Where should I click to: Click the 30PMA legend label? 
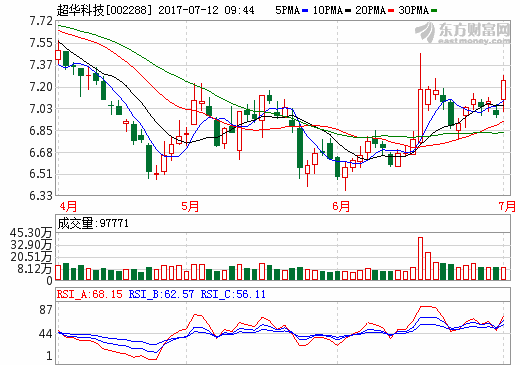coord(413,10)
